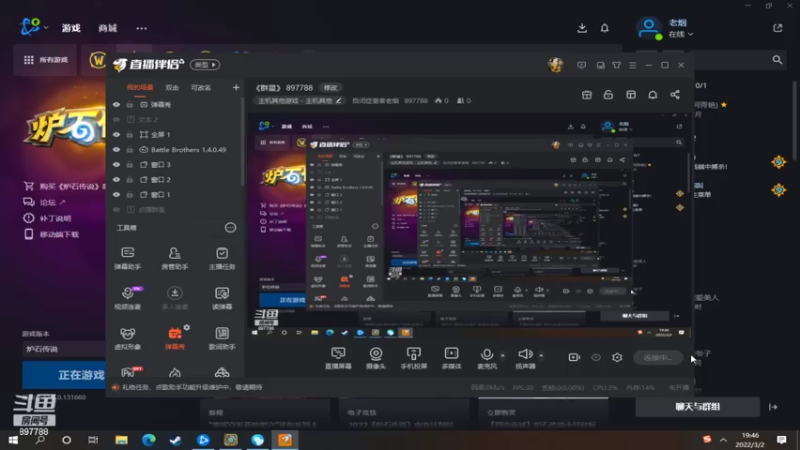Show hidden system tray icons
Screen dimensions: 800x450
[x=723, y=439]
